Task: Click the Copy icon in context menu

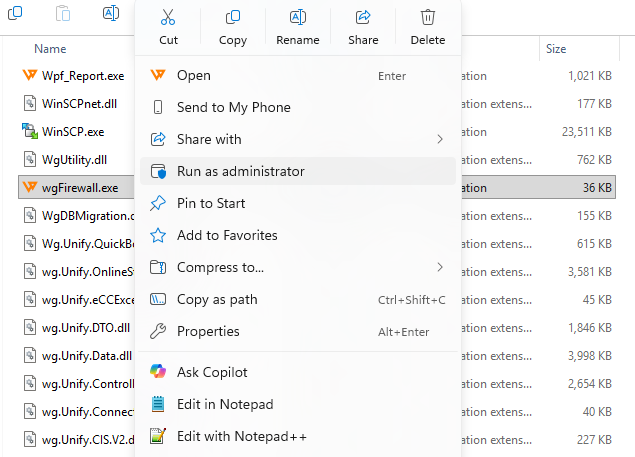Action: tap(233, 17)
